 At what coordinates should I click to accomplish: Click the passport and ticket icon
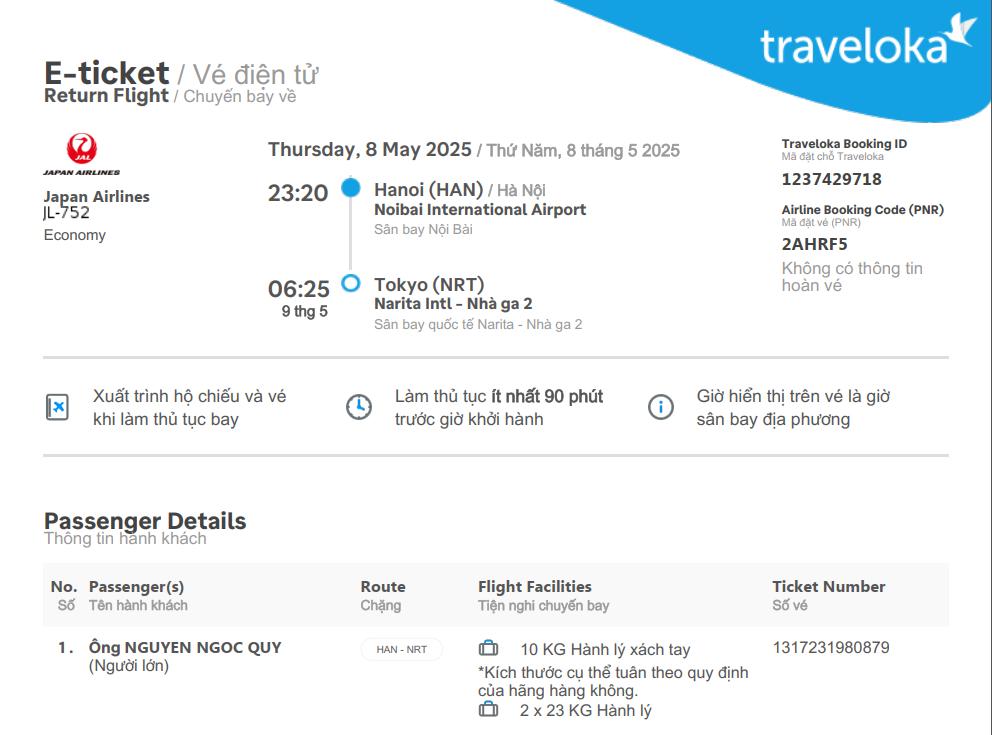click(x=57, y=407)
